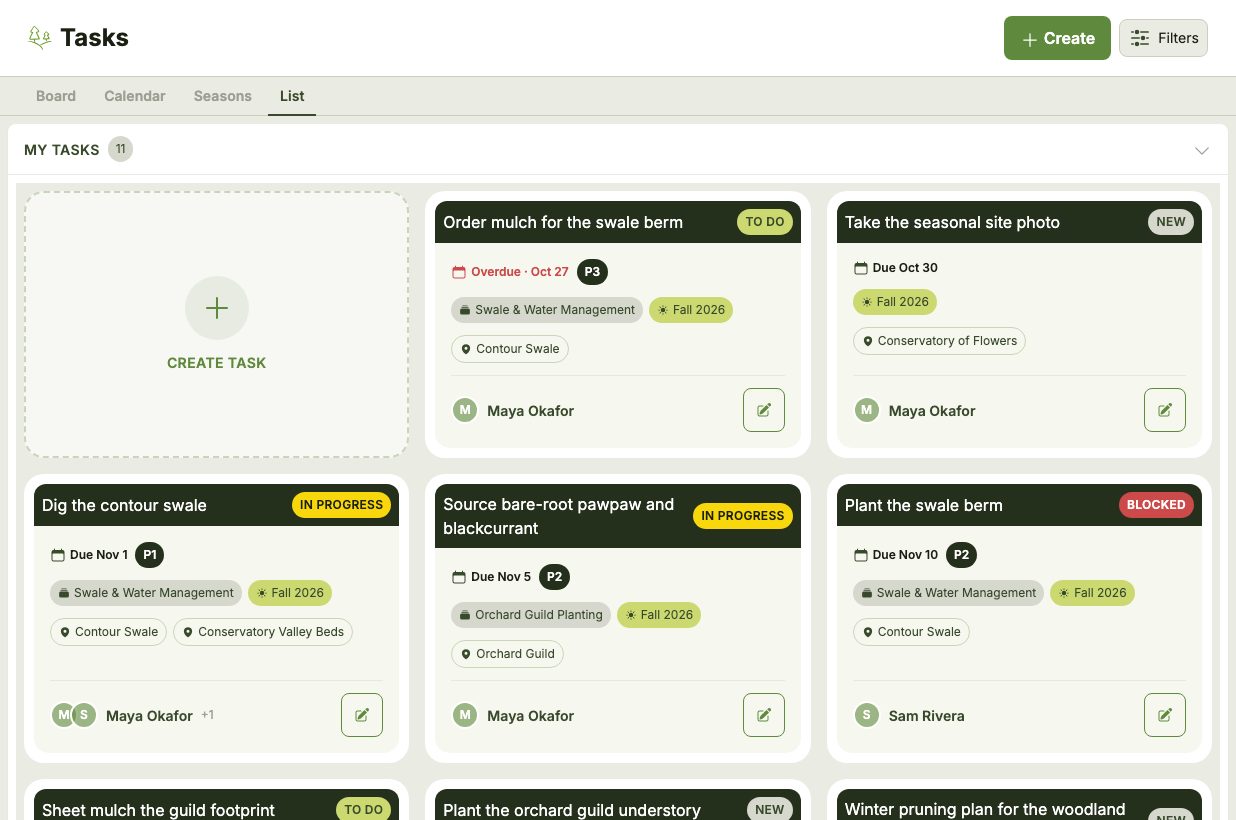1236x820 pixels.
Task: Click the P2 priority badge on Plant the swale berm
Action: click(x=961, y=555)
